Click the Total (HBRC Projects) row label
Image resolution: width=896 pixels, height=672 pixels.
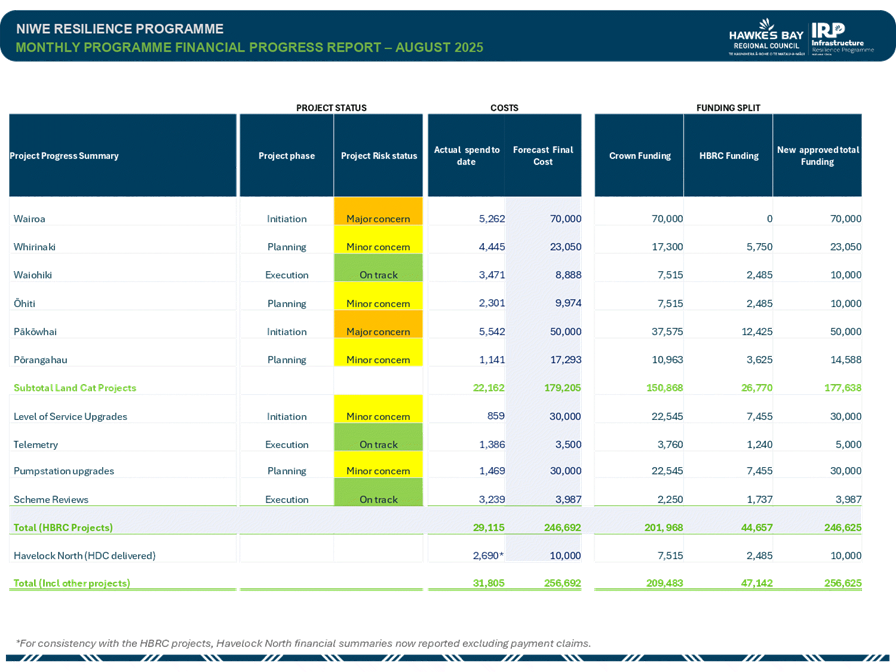pos(61,526)
